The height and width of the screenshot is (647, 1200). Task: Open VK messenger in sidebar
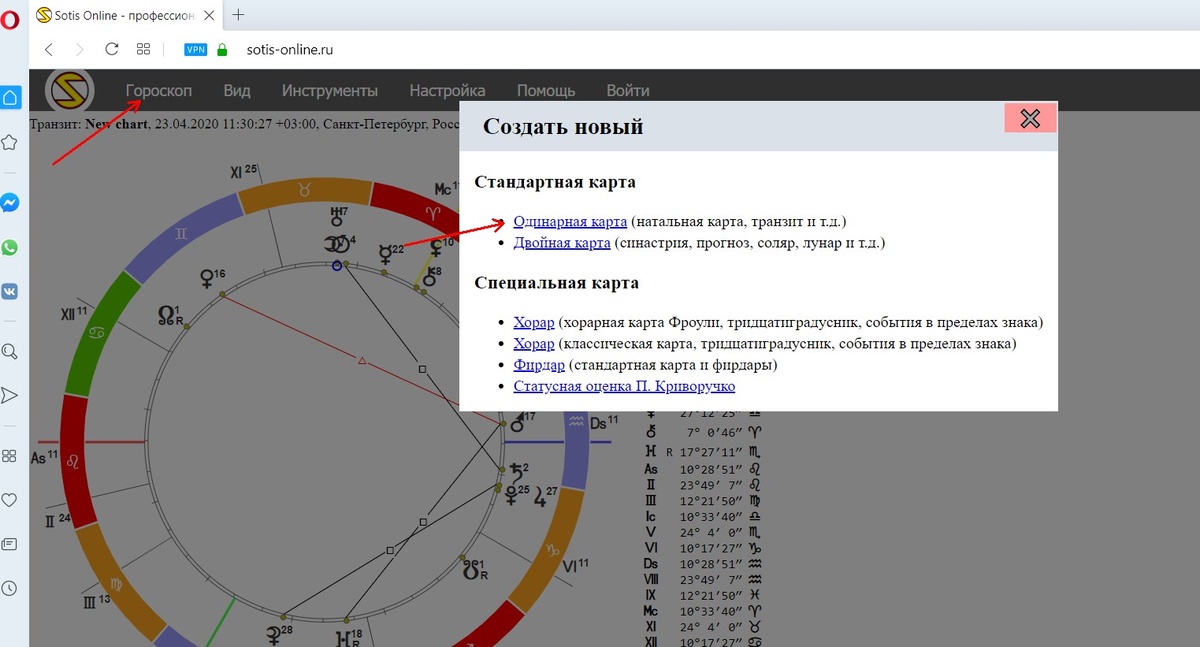click(10, 291)
